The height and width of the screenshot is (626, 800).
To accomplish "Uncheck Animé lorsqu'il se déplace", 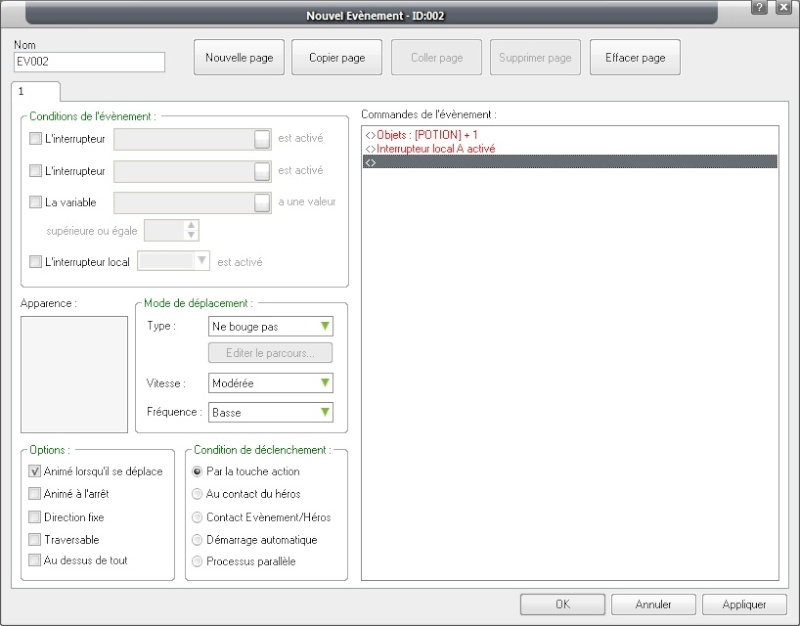I will pos(34,471).
